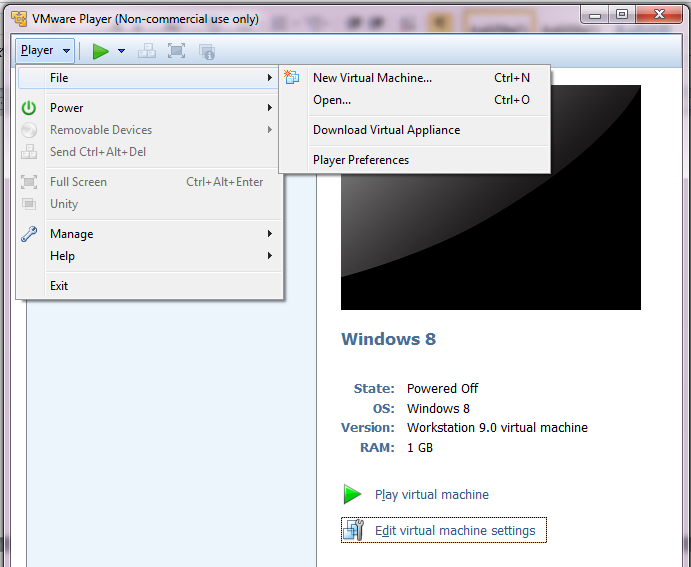691x567 pixels.
Task: Expand the Removable Devices submenu arrow
Action: [x=270, y=130]
